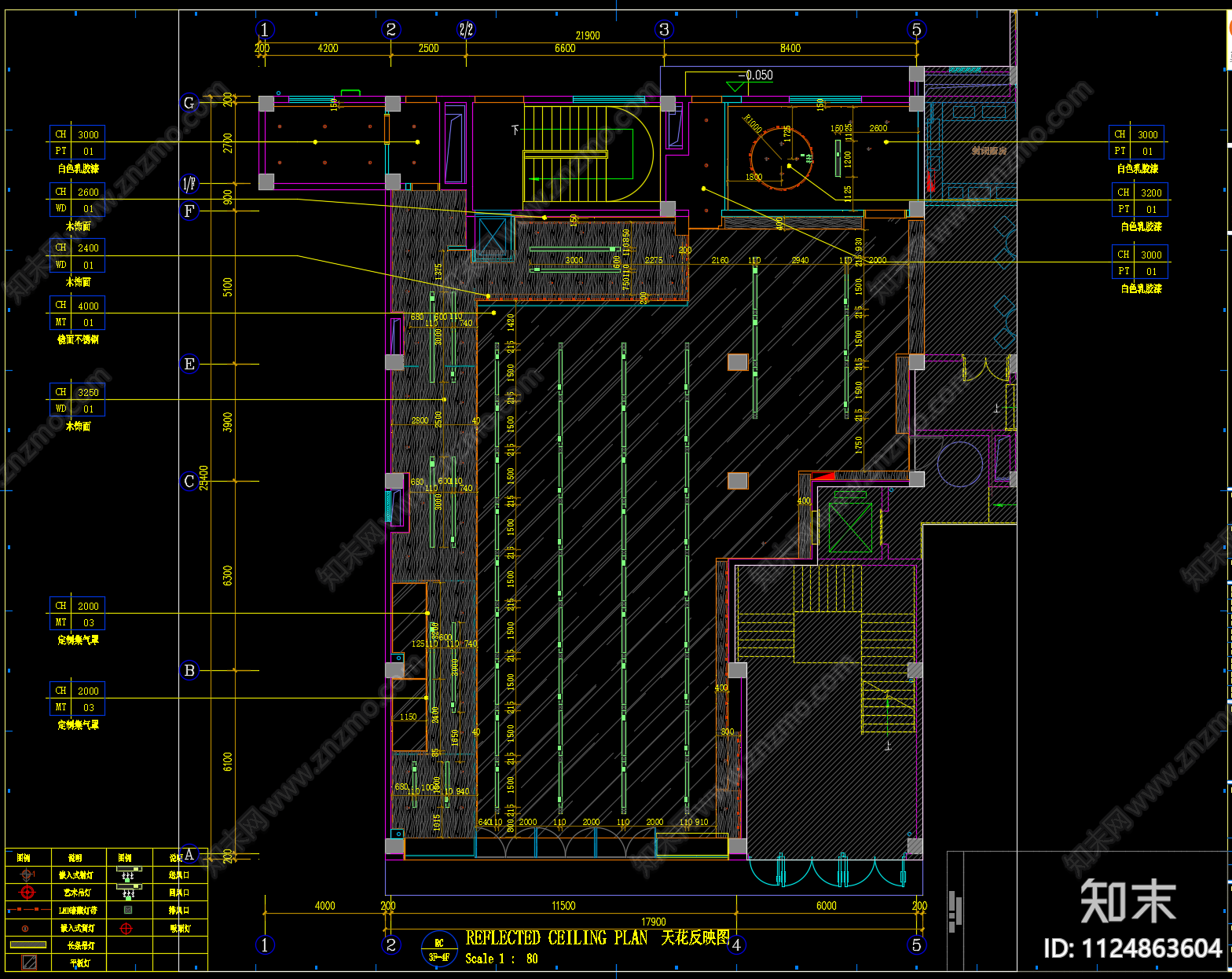Click the 平板灯 legend description
Image resolution: width=1232 pixels, height=979 pixels.
tap(79, 963)
